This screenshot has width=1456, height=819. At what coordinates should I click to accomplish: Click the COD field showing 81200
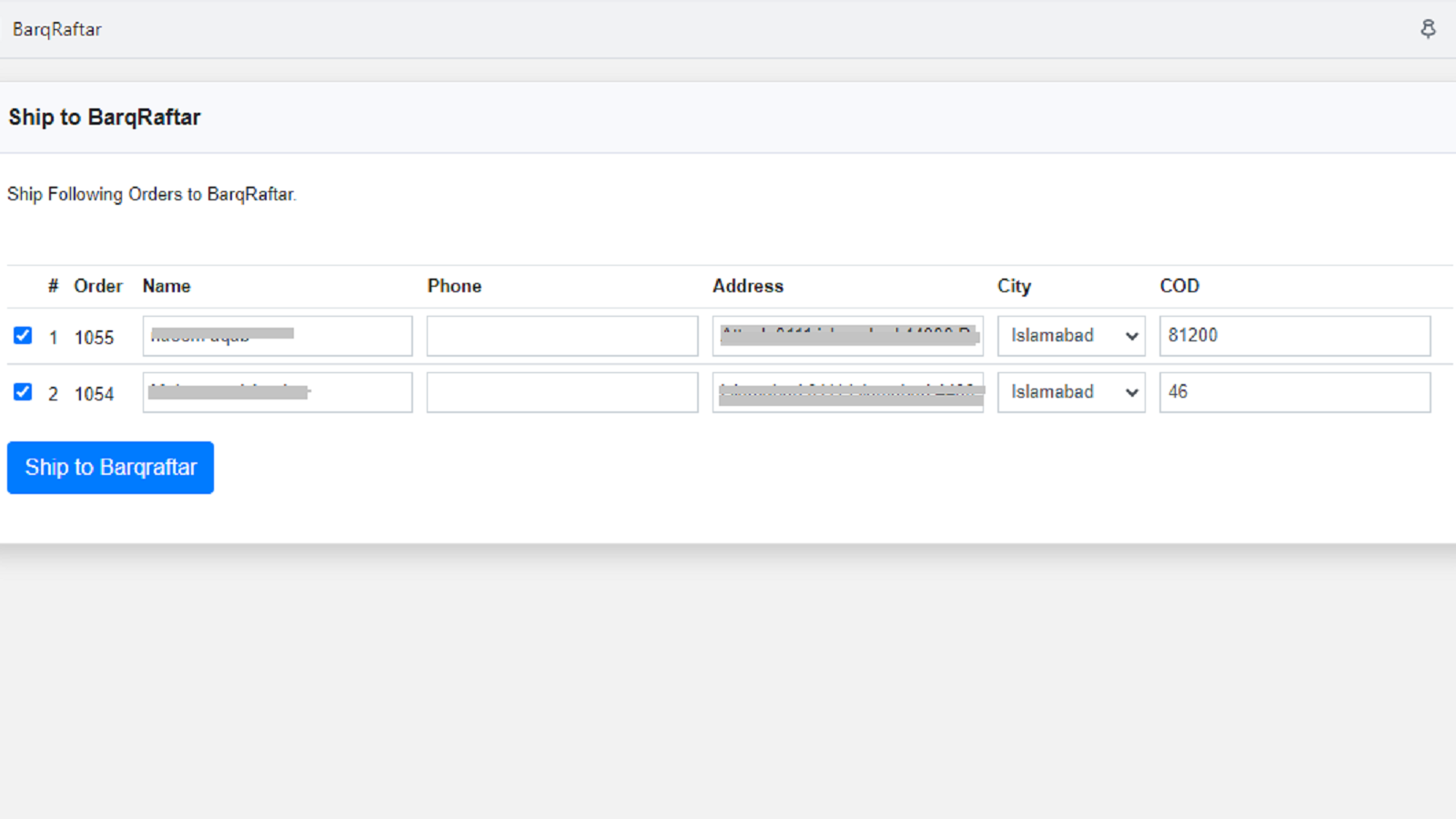(x=1295, y=336)
